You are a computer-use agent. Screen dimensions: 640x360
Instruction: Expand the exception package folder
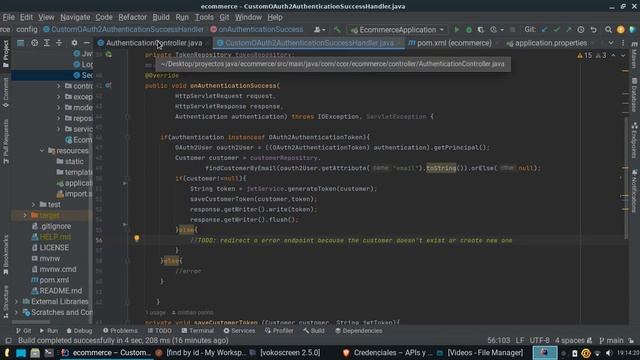click(58, 97)
